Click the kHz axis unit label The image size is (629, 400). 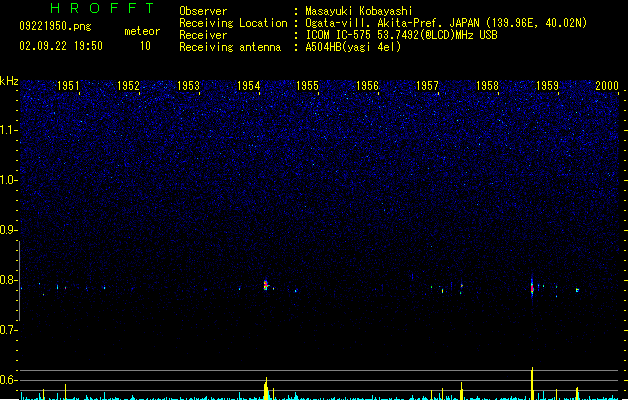click(x=9, y=81)
